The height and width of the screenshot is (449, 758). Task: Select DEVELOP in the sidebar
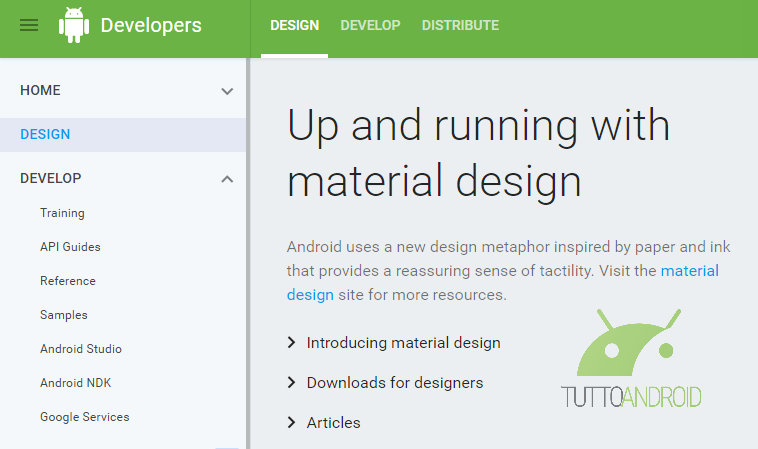(x=50, y=178)
